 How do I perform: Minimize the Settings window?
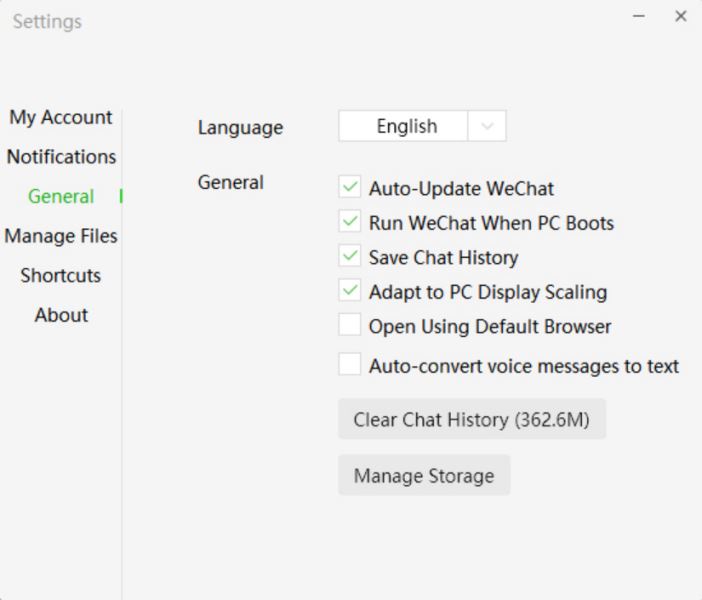(639, 17)
